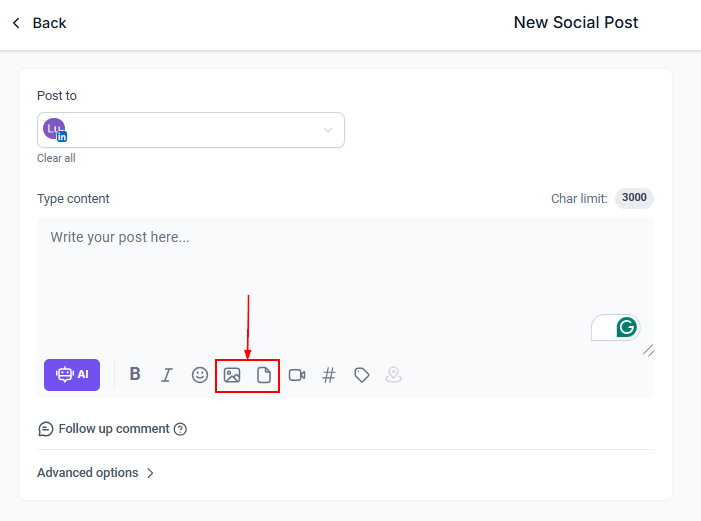Click the tag label icon
Image resolution: width=701 pixels, height=521 pixels.
pos(362,375)
